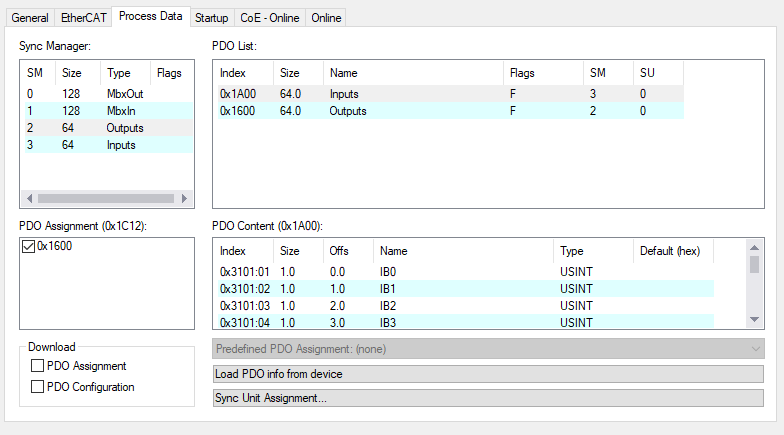The height and width of the screenshot is (435, 784).
Task: Click the IB3 name cell
Action: pyautogui.click(x=388, y=323)
